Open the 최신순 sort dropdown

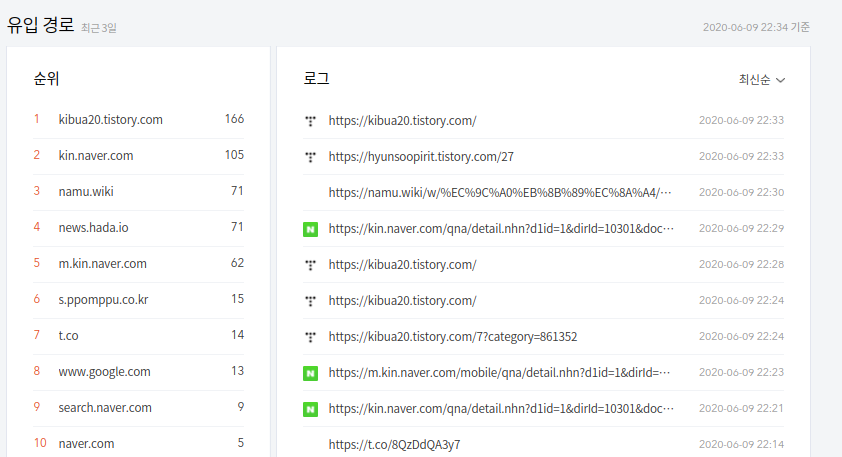point(761,79)
